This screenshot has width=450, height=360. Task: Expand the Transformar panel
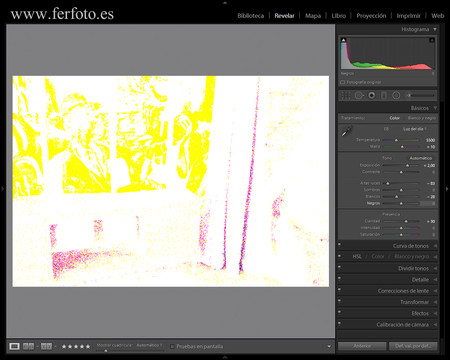click(x=435, y=302)
